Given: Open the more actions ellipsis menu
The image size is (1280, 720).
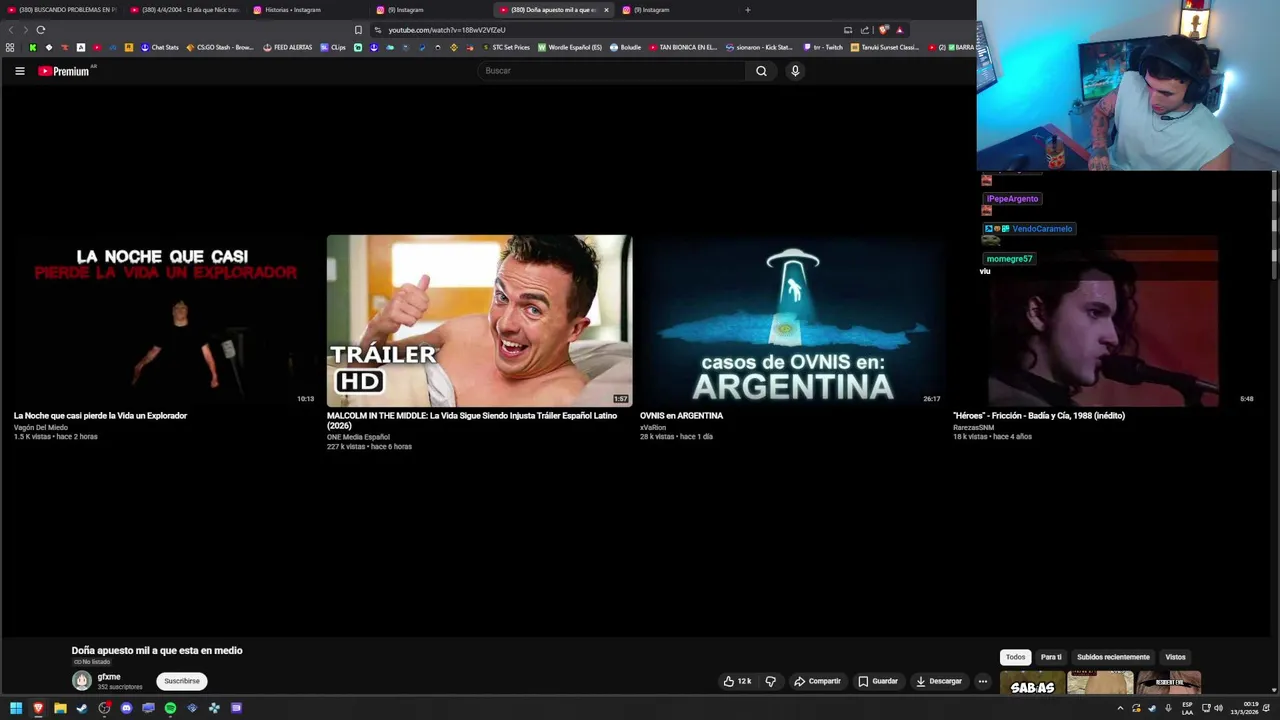Looking at the screenshot, I should point(983,681).
